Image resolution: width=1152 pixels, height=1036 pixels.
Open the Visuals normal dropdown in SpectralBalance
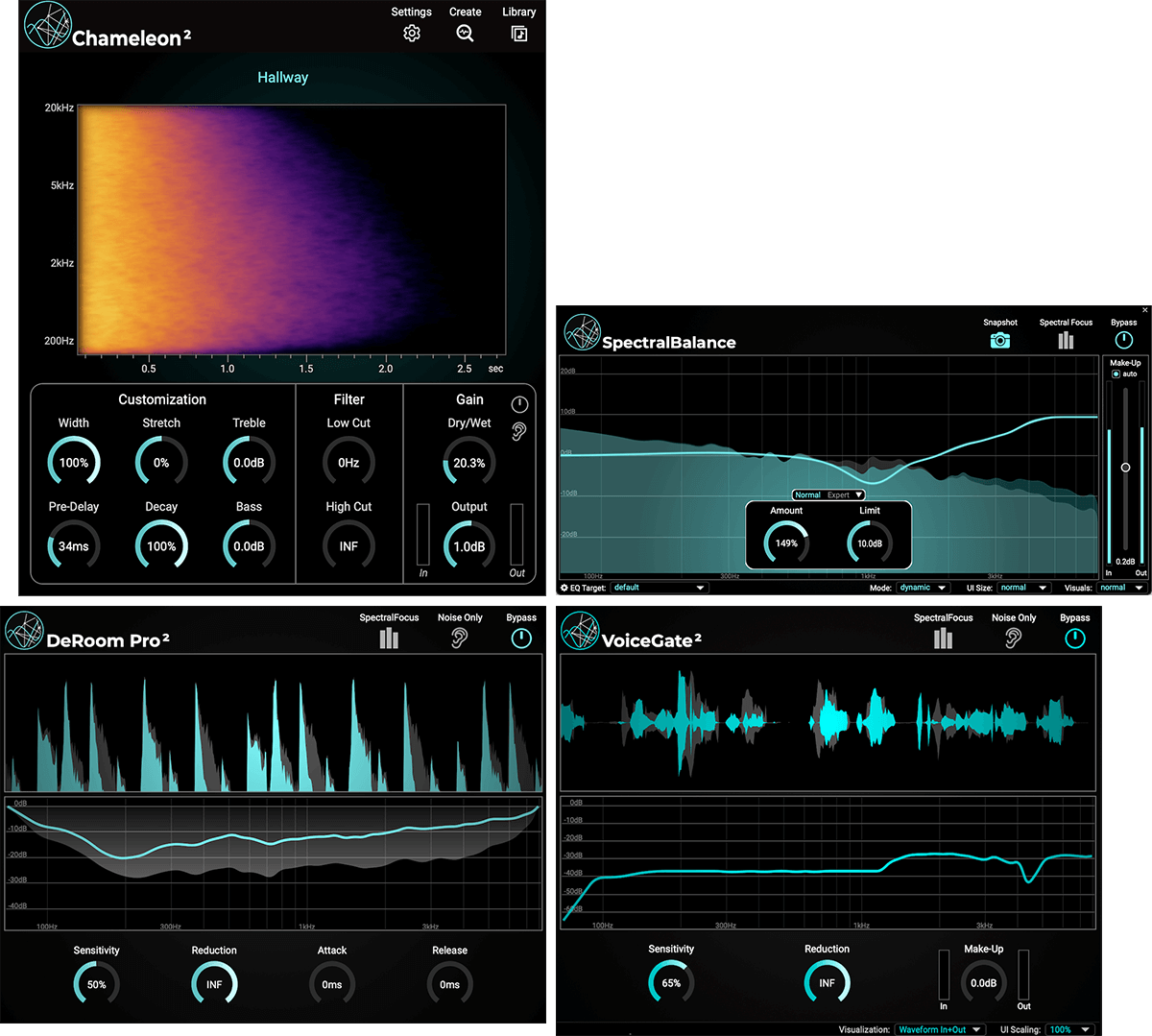pos(1122,588)
